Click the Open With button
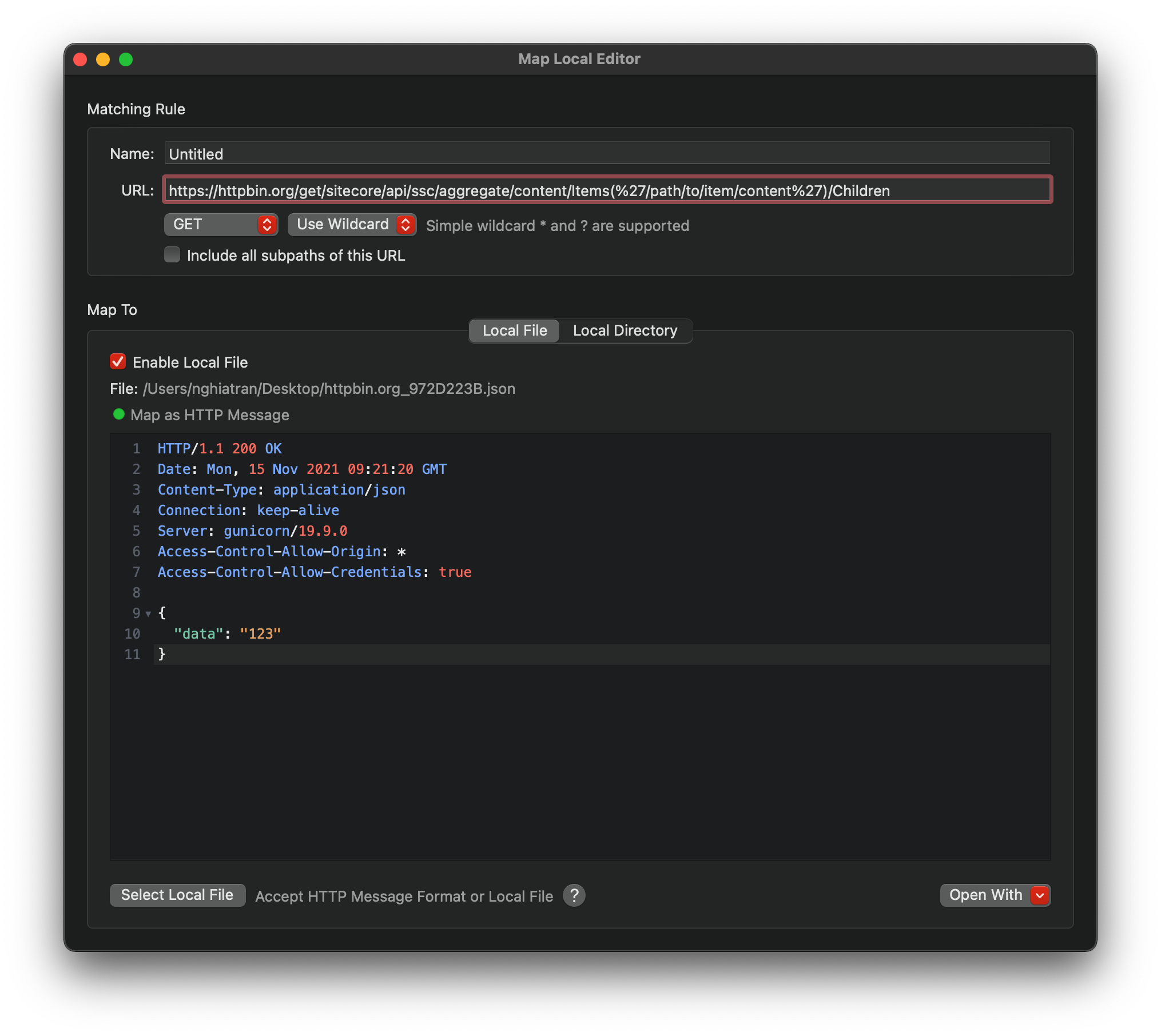The image size is (1161, 1036). coord(985,895)
